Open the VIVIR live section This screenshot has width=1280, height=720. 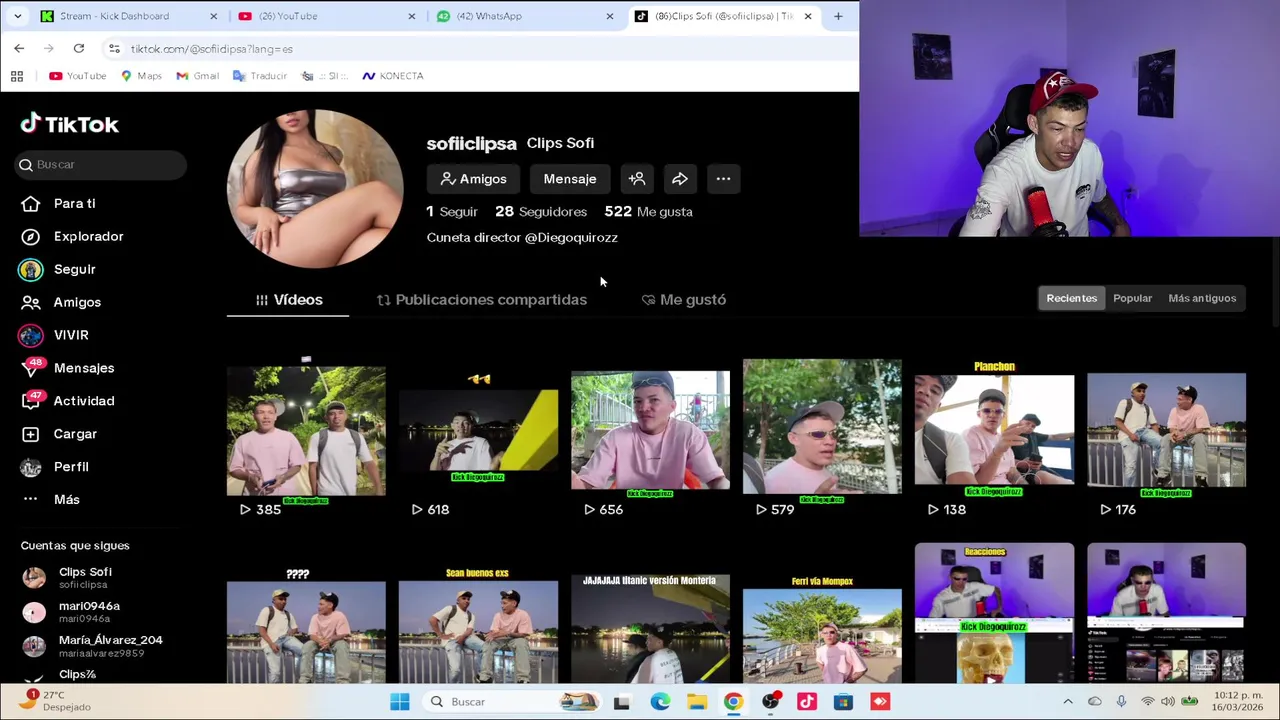pos(56,335)
